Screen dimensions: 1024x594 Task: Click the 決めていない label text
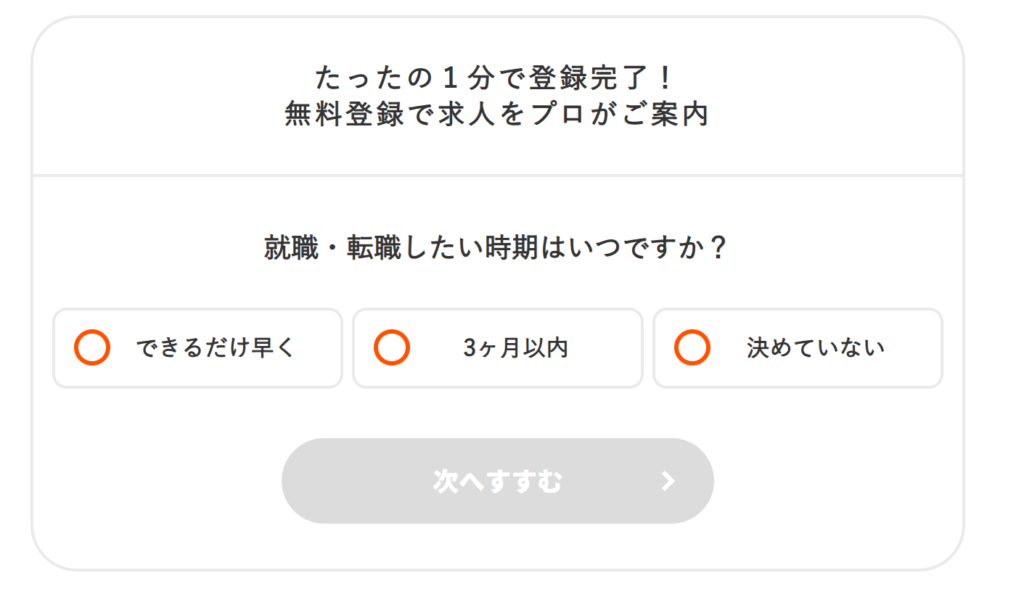[815, 348]
